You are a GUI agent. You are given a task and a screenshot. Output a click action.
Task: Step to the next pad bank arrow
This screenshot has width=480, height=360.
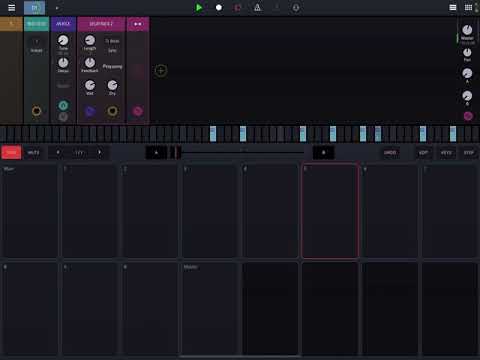coord(99,152)
